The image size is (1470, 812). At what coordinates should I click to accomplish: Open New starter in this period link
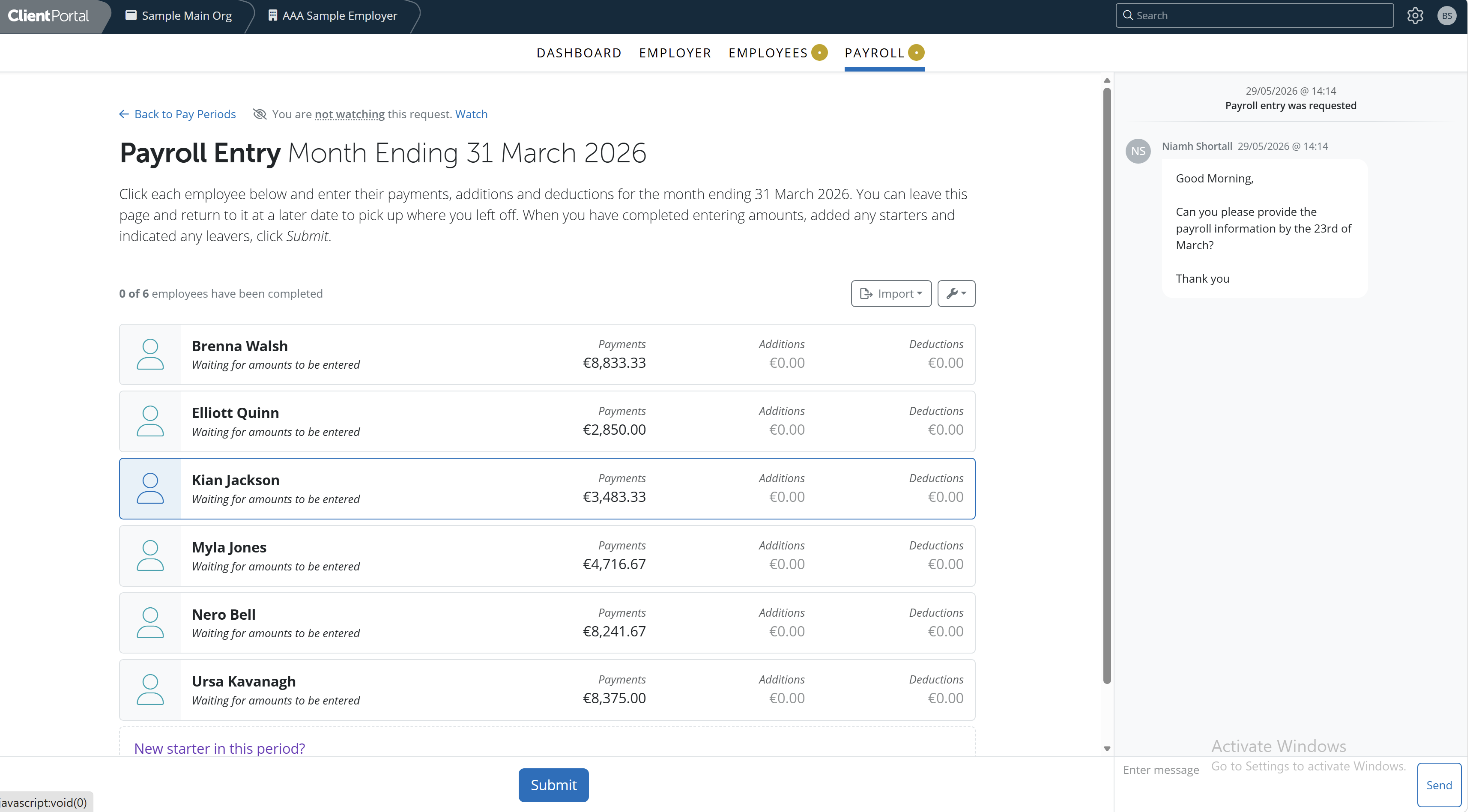click(x=219, y=748)
